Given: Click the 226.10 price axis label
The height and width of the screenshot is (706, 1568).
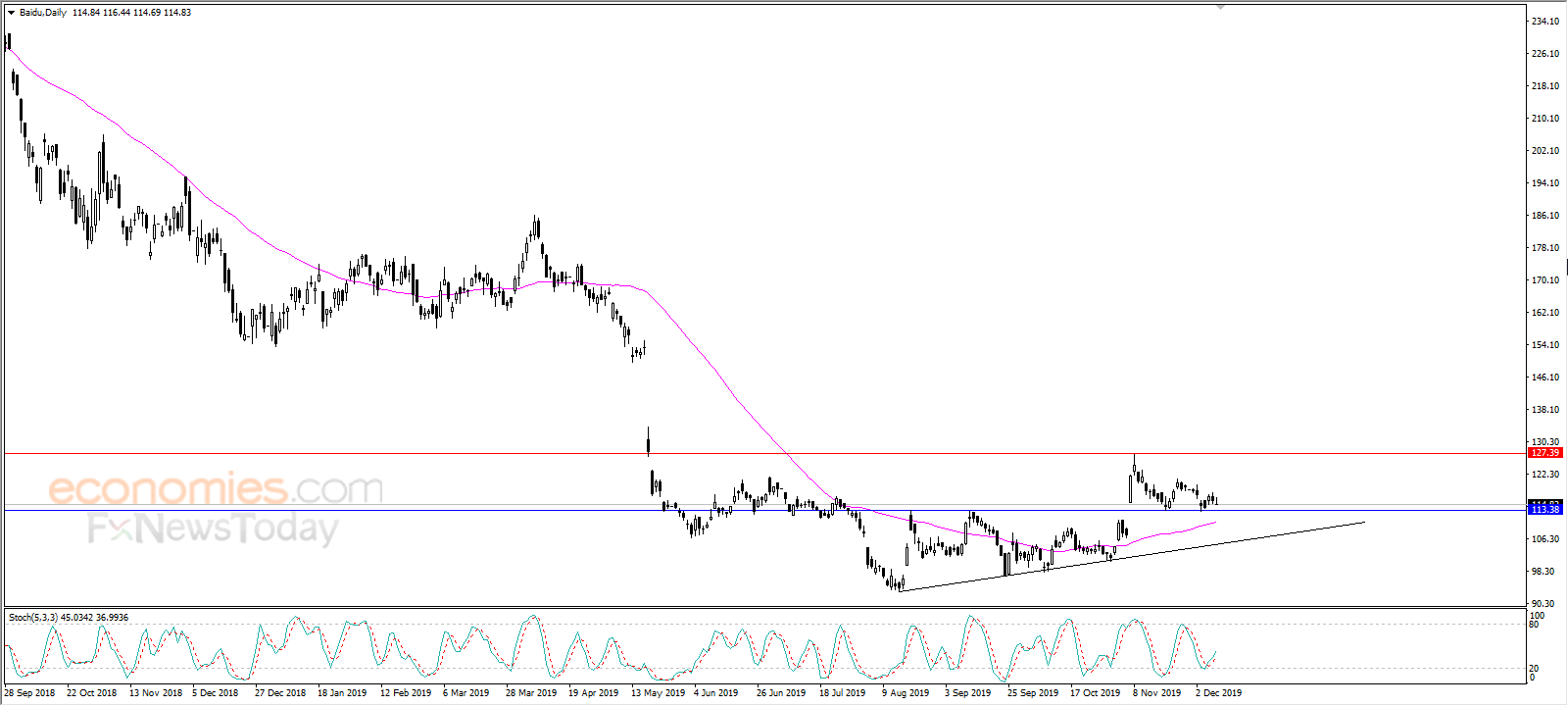Looking at the screenshot, I should pyautogui.click(x=1545, y=54).
